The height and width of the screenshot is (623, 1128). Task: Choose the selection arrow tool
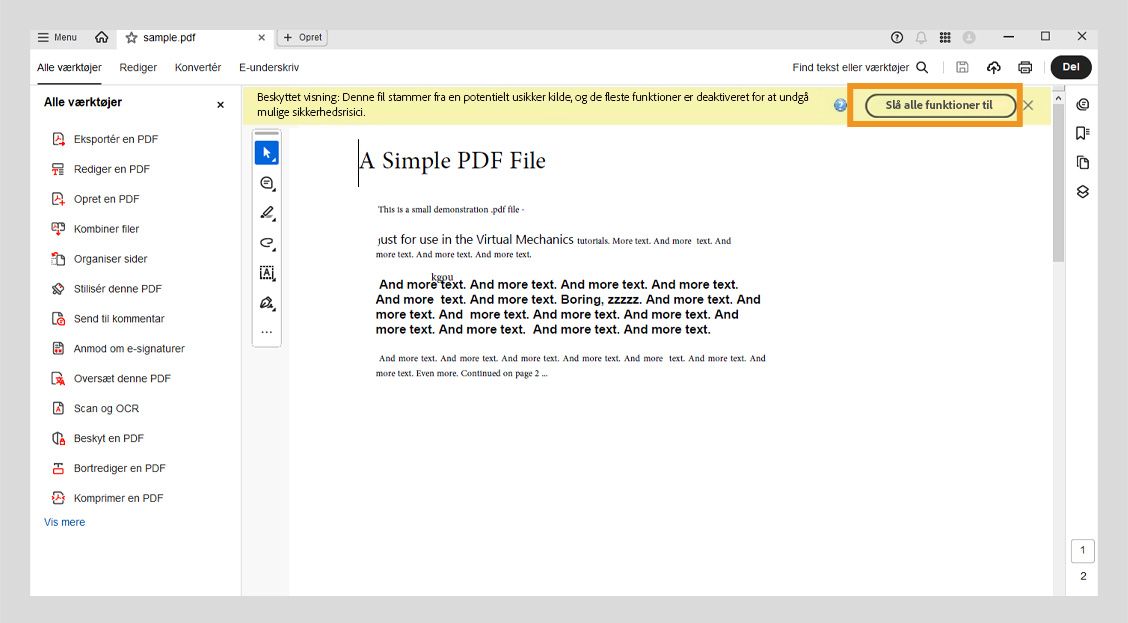pyautogui.click(x=267, y=153)
